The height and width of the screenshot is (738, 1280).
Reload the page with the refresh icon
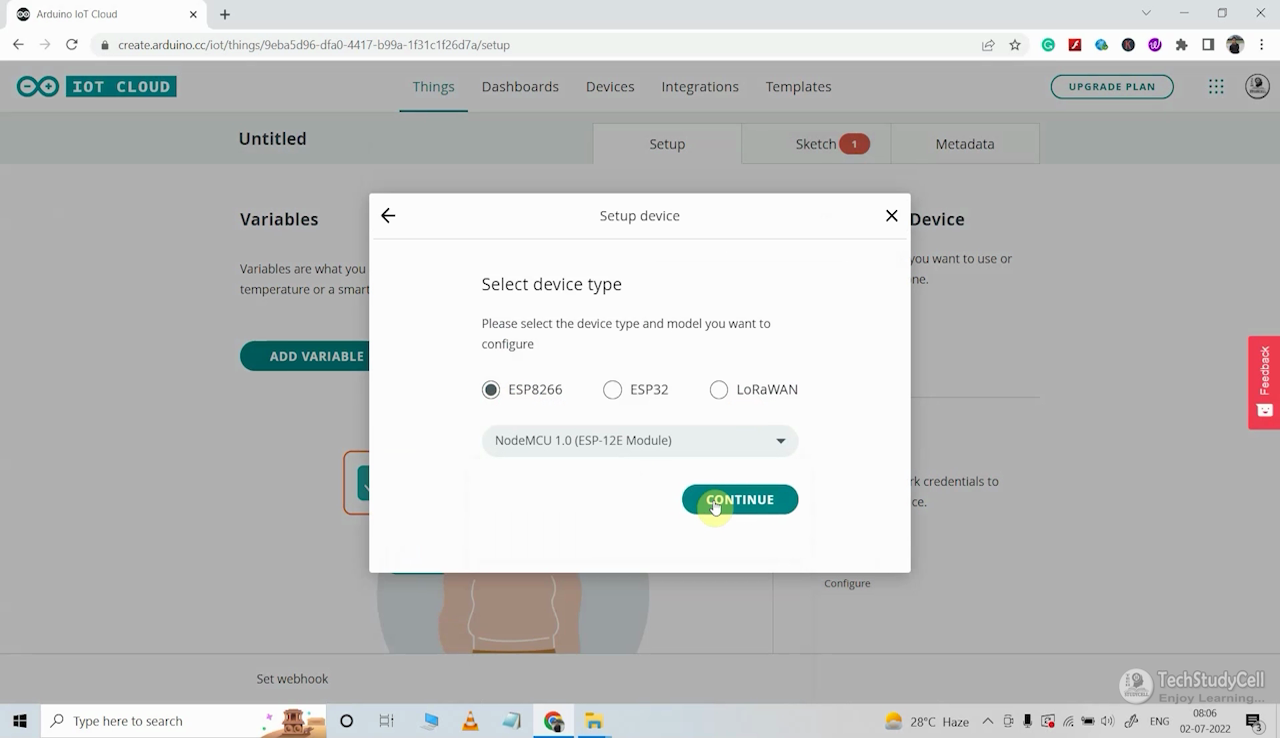point(71,45)
